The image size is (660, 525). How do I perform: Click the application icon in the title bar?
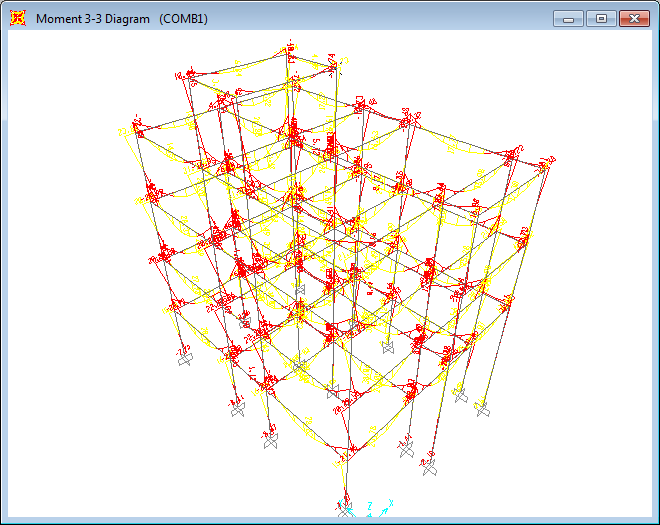click(18, 18)
